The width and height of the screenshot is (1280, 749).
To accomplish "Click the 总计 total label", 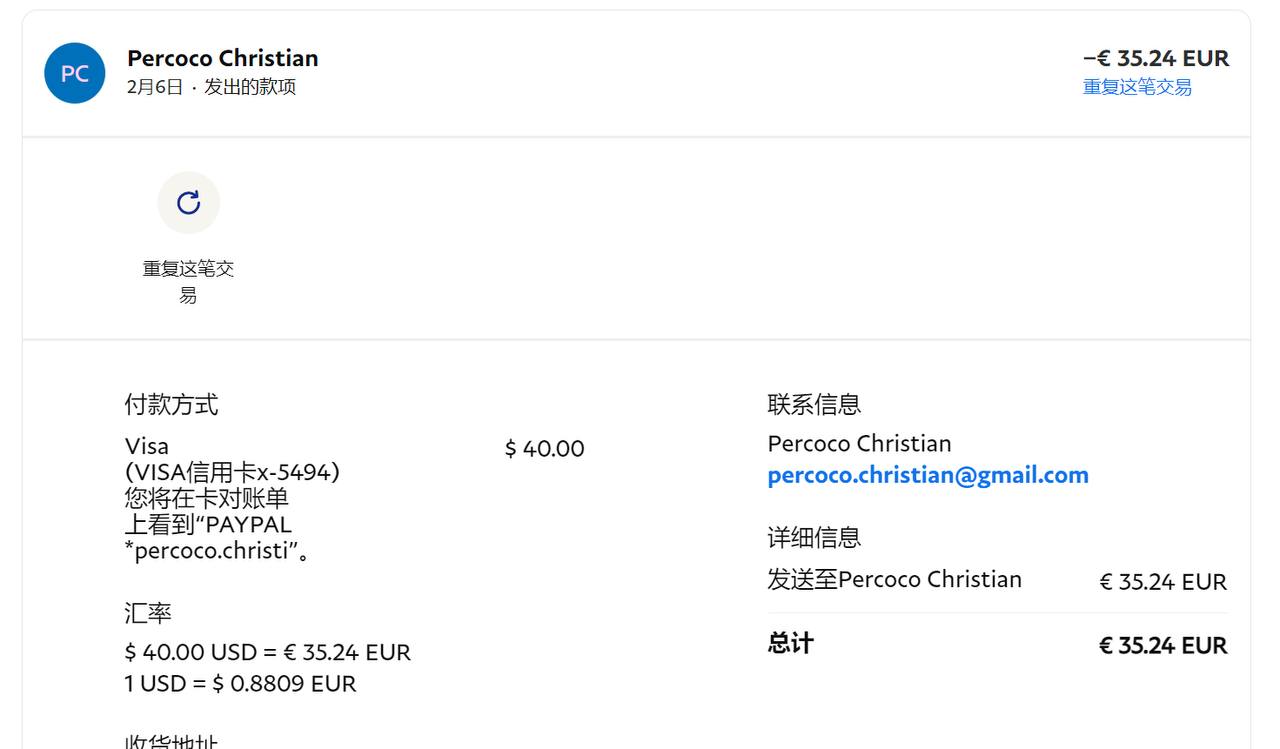I will pos(791,644).
